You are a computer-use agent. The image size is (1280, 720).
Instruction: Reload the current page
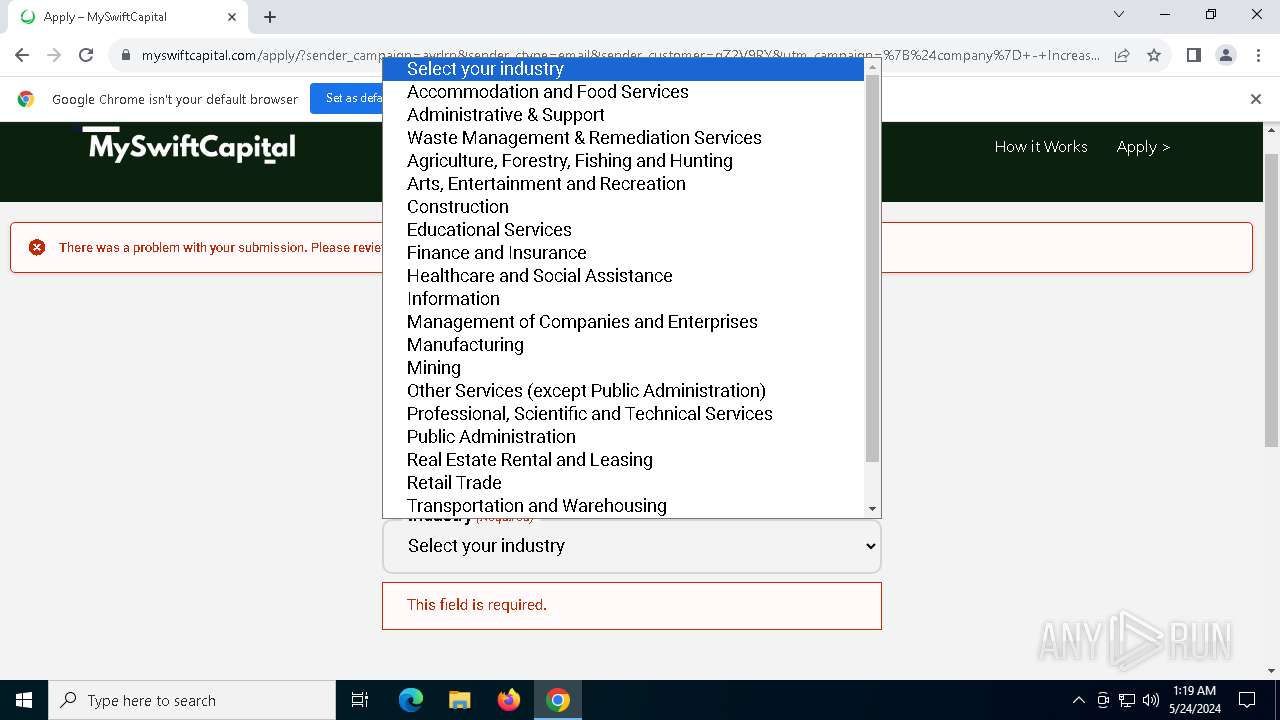tap(86, 55)
